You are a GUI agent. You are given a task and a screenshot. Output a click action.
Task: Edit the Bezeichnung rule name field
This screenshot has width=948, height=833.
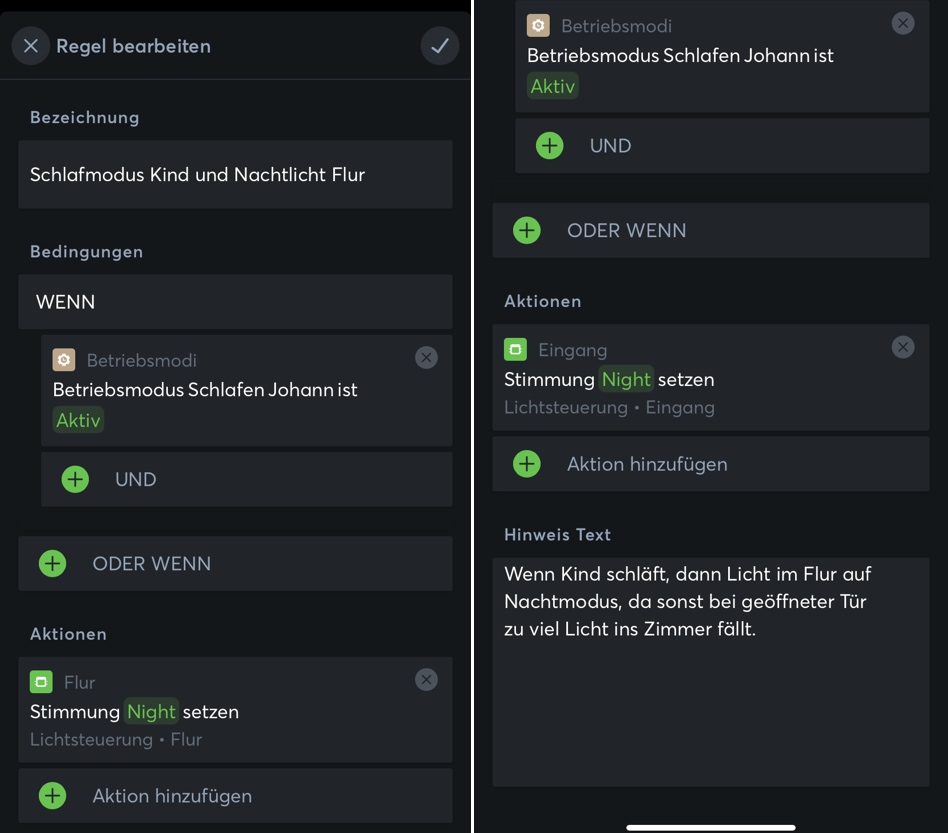pos(235,175)
